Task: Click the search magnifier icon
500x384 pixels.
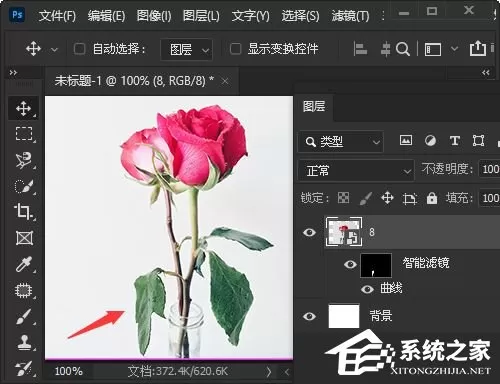Action: [x=403, y=49]
